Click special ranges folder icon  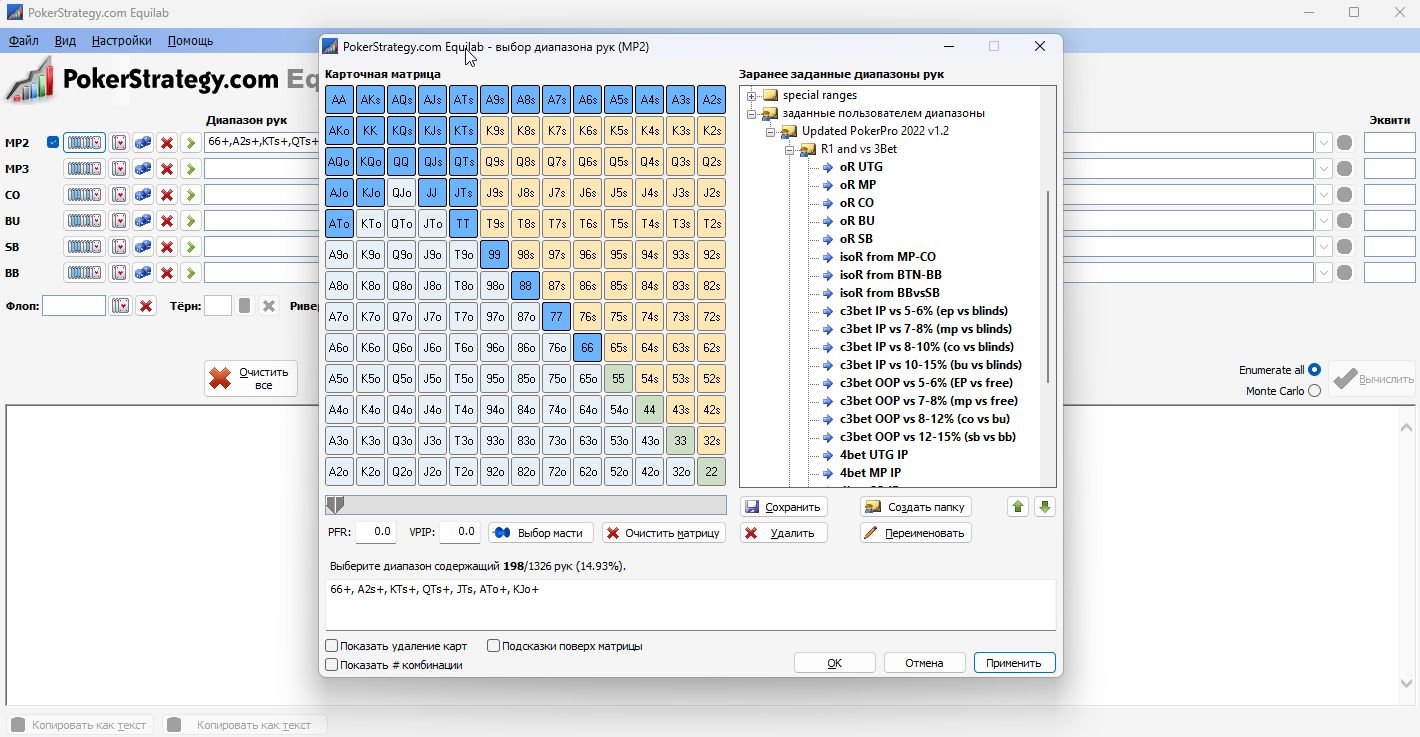(x=770, y=95)
